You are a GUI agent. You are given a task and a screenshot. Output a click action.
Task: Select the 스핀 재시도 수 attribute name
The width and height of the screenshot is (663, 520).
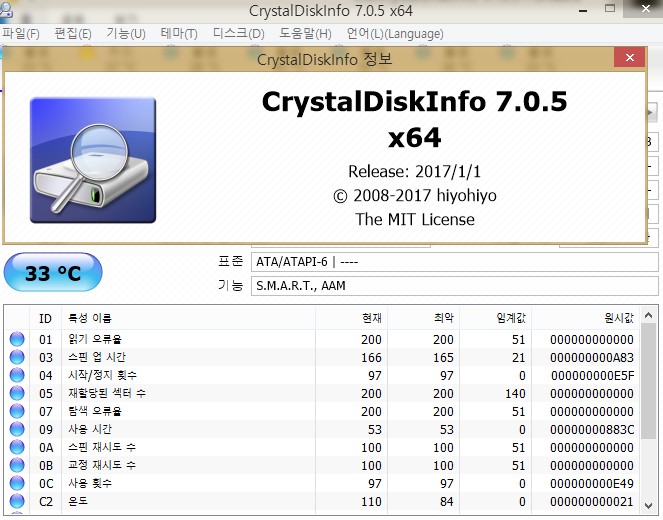tap(102, 447)
